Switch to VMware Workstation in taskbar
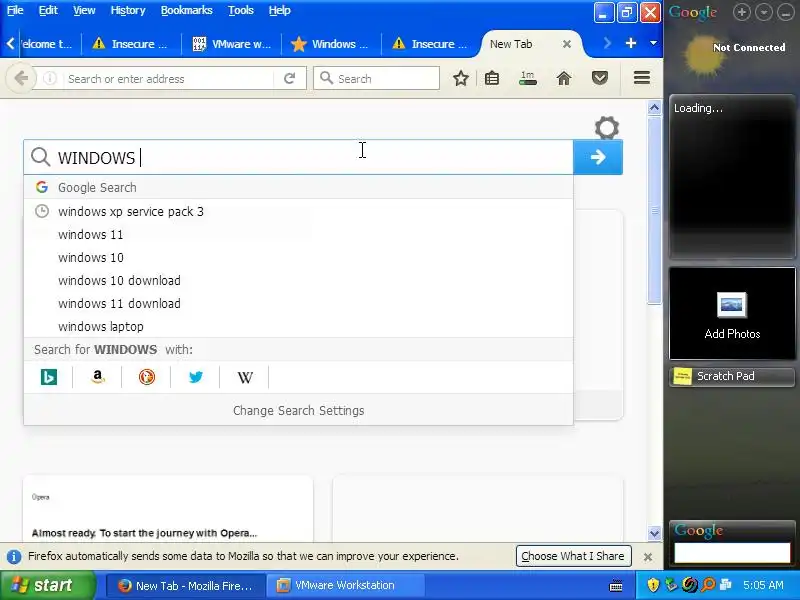Viewport: 800px width, 600px height. click(344, 585)
